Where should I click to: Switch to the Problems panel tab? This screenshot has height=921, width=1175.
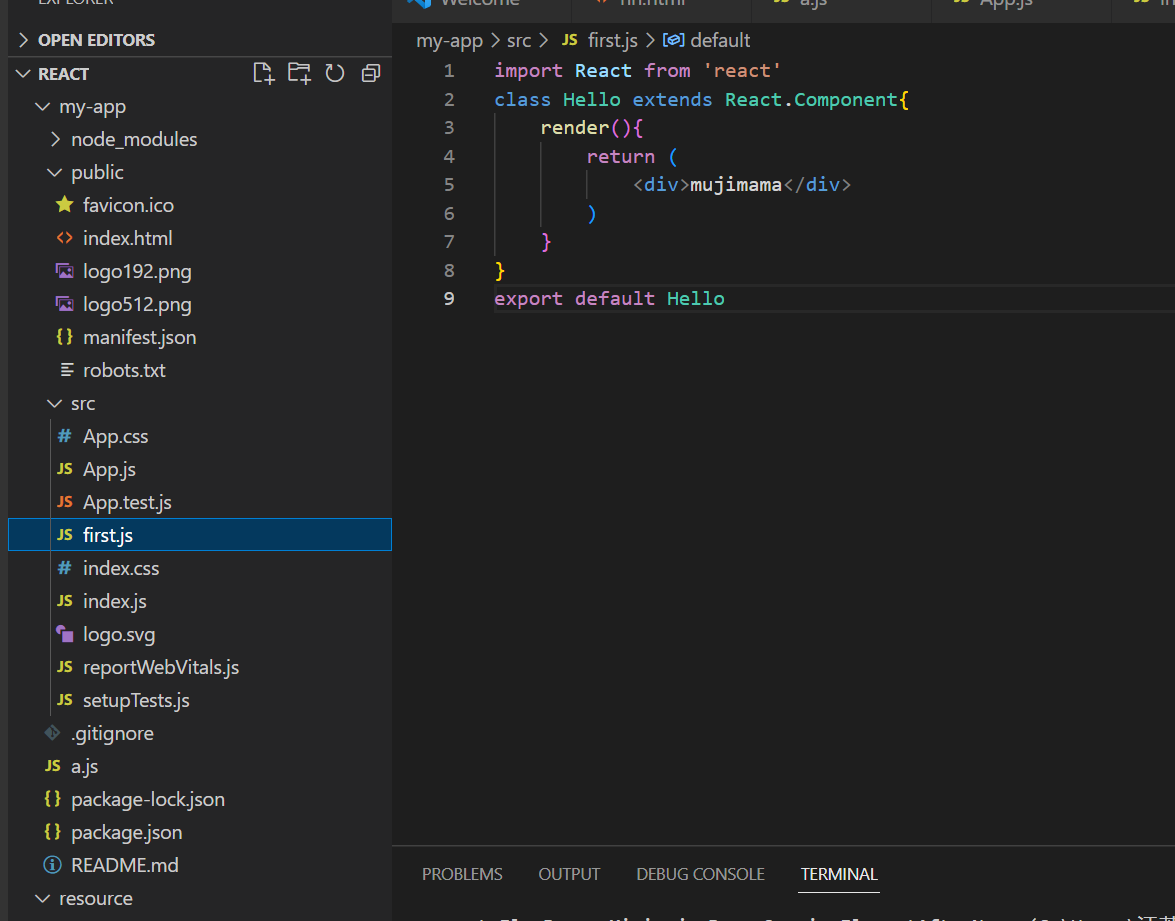pos(462,874)
